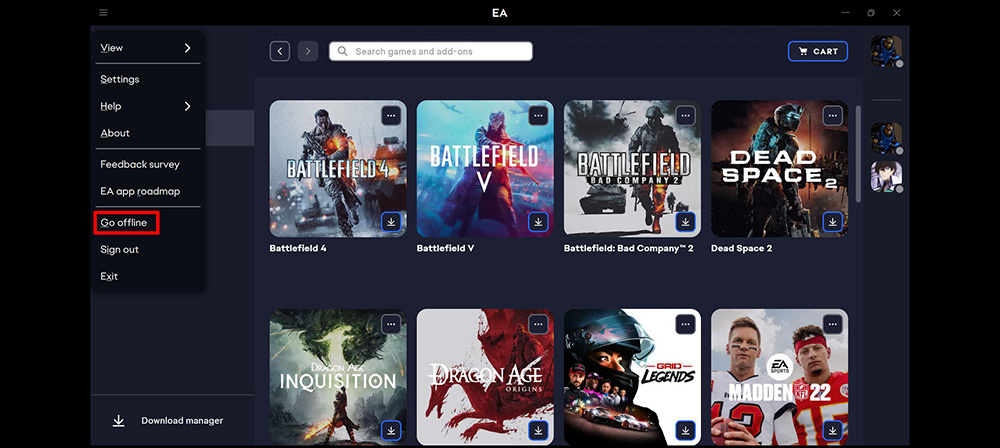Download Battlefield: Bad Company 2
1000x448 pixels.
(686, 222)
